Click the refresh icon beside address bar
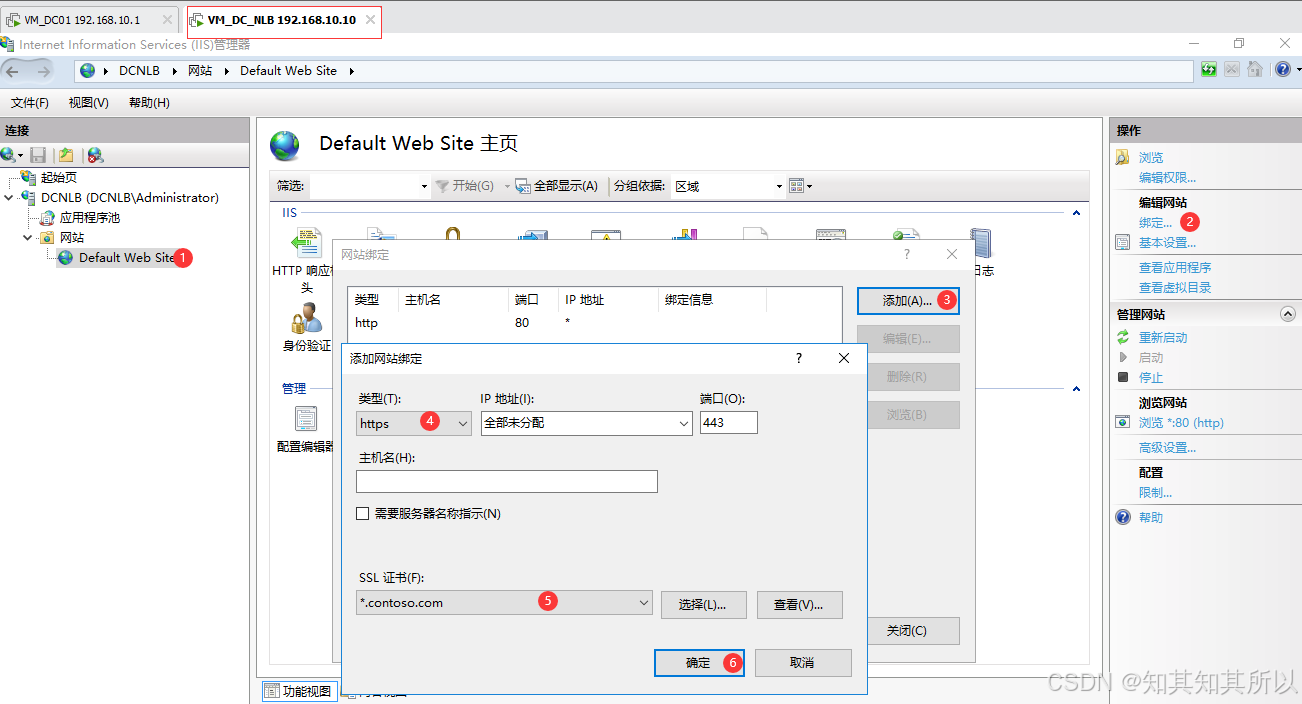Screen dimensions: 1302x704 [1209, 70]
